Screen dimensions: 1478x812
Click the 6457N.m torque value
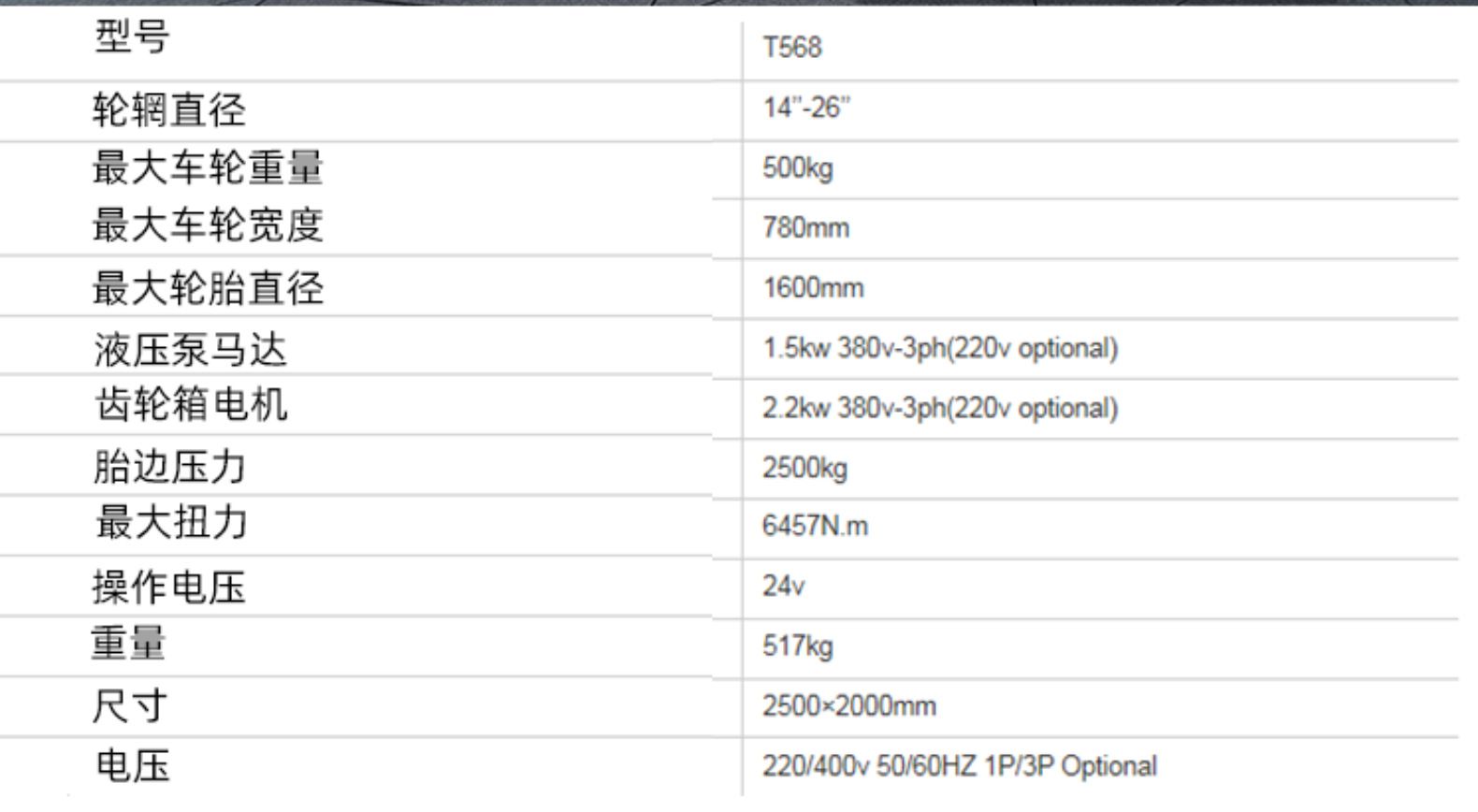pyautogui.click(x=815, y=526)
